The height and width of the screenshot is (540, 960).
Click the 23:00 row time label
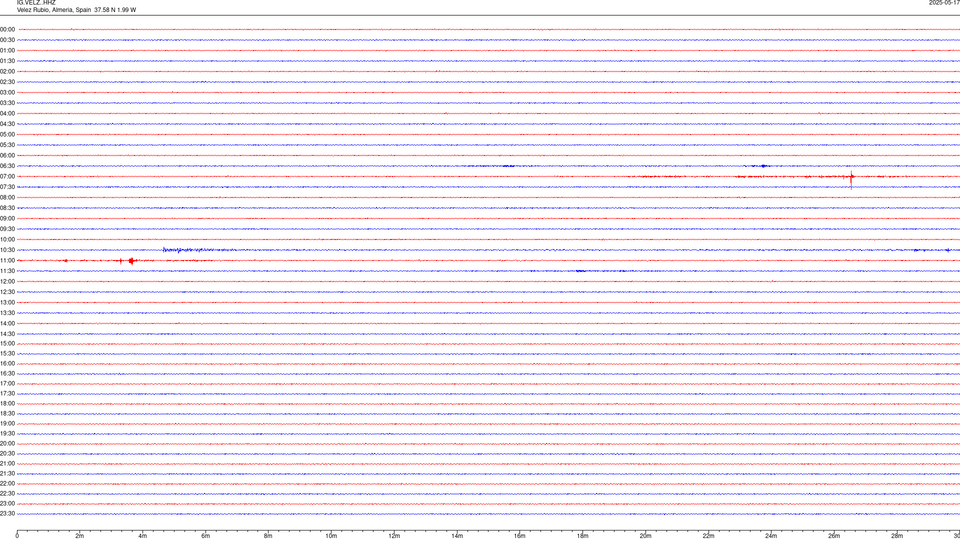point(8,504)
